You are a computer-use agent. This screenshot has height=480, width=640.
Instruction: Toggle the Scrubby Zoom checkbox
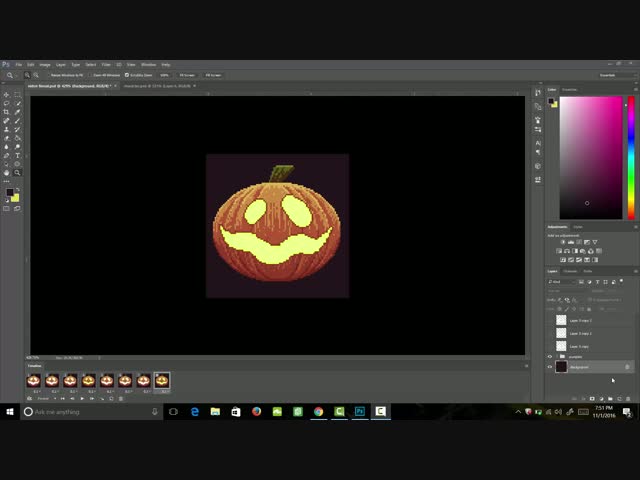(127, 75)
